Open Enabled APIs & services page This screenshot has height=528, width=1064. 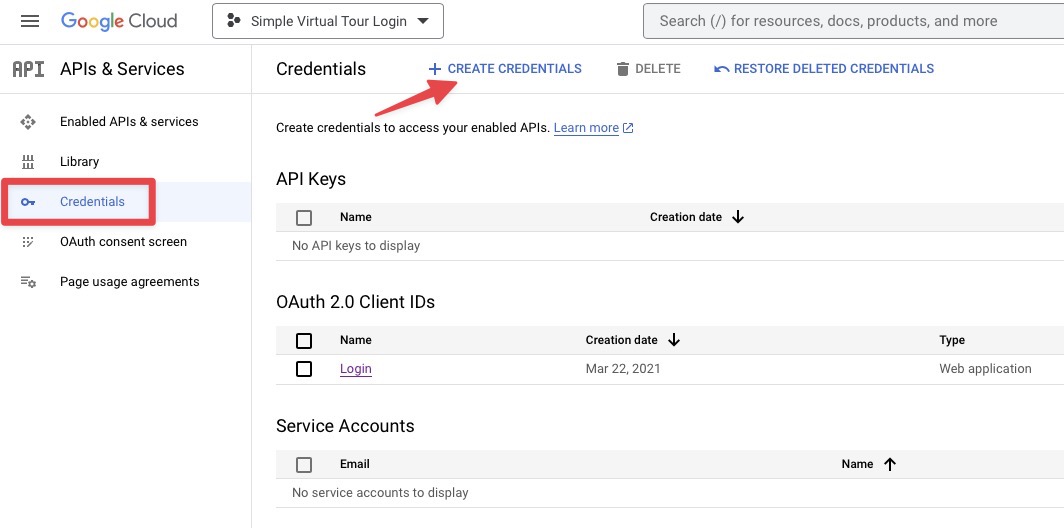pos(129,122)
